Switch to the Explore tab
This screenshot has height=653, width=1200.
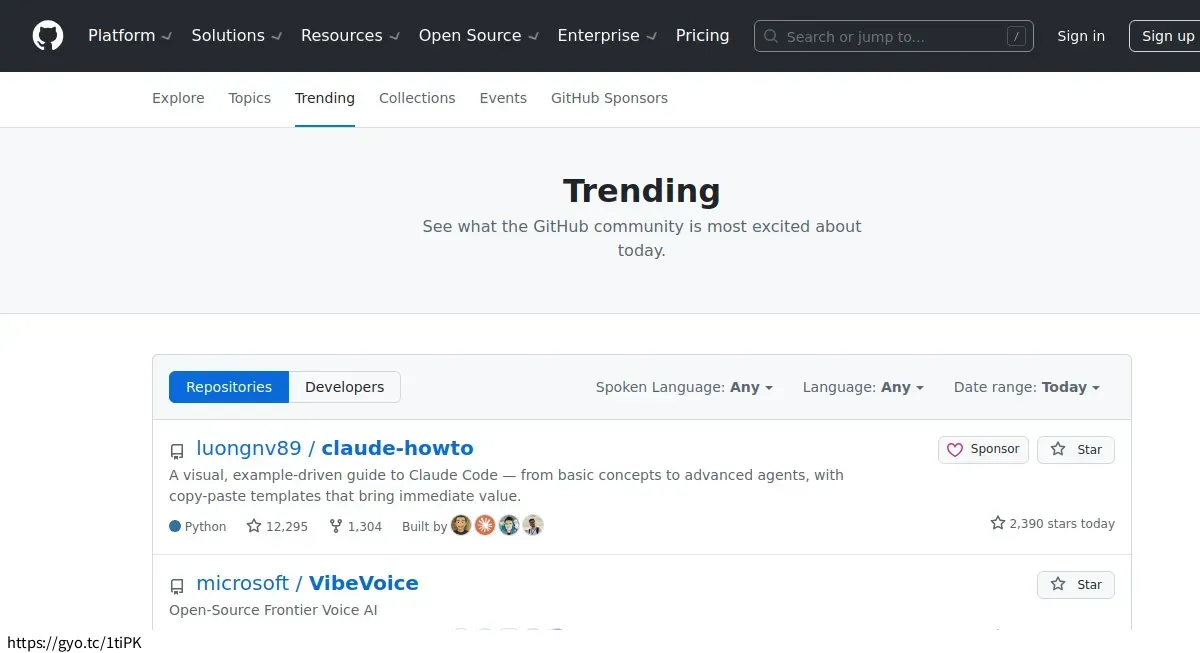click(178, 98)
